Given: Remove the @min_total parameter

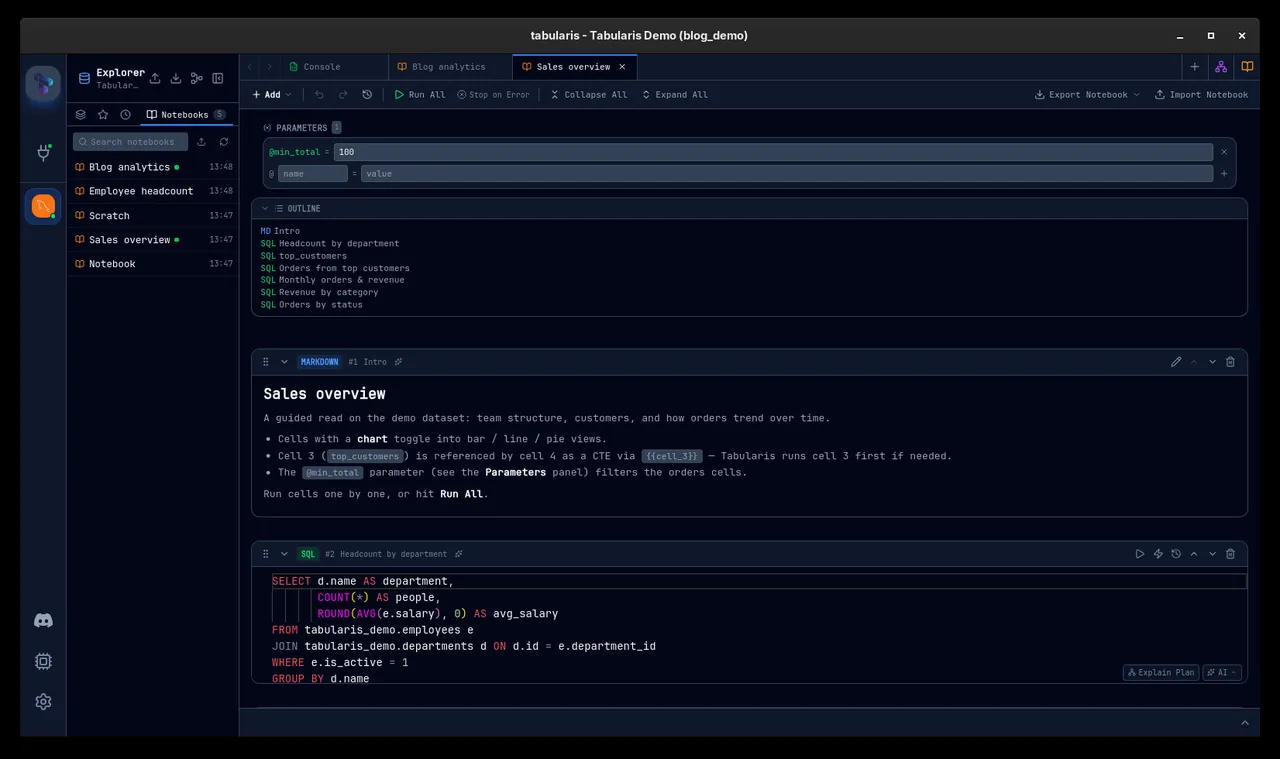Looking at the screenshot, I should click(x=1224, y=152).
